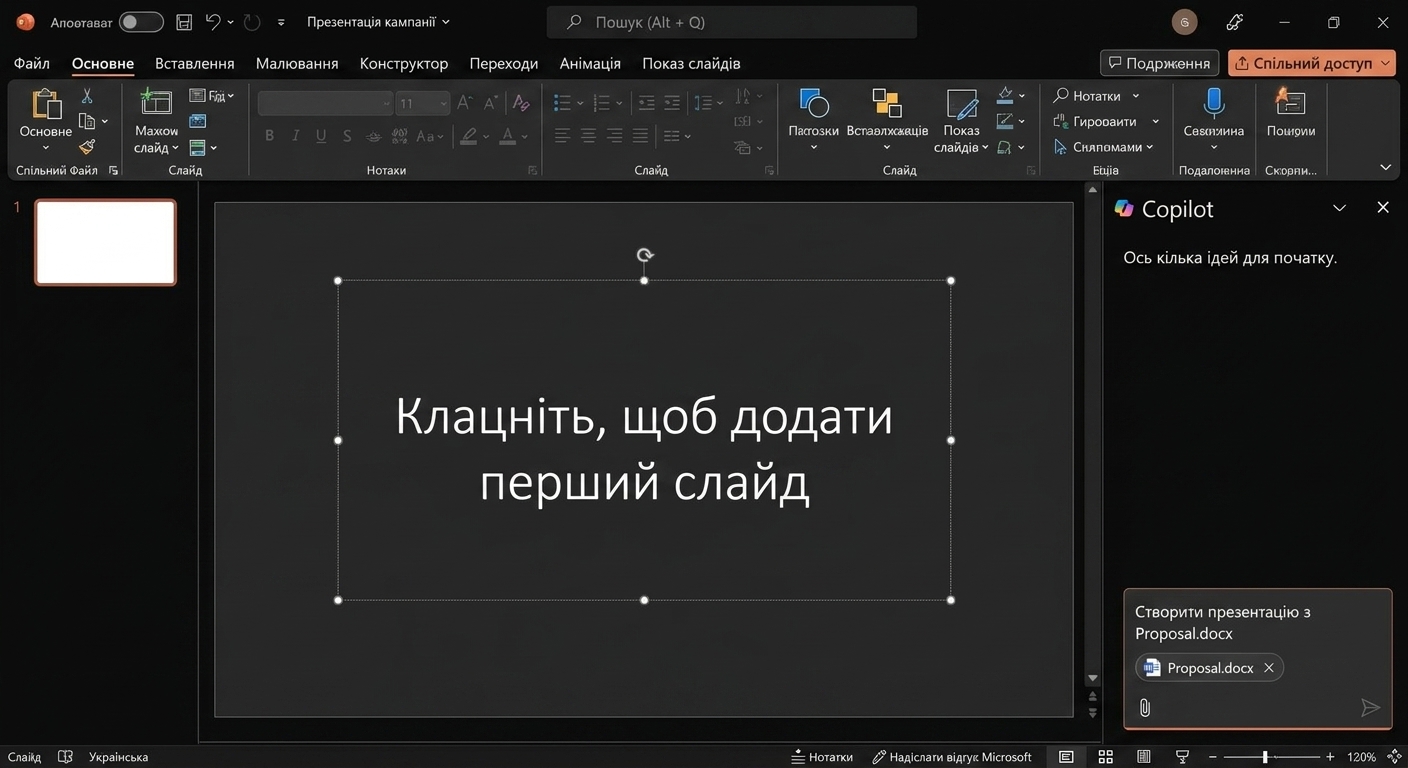1408x768 pixels.
Task: Switch to the Малювання tab
Action: [x=297, y=63]
